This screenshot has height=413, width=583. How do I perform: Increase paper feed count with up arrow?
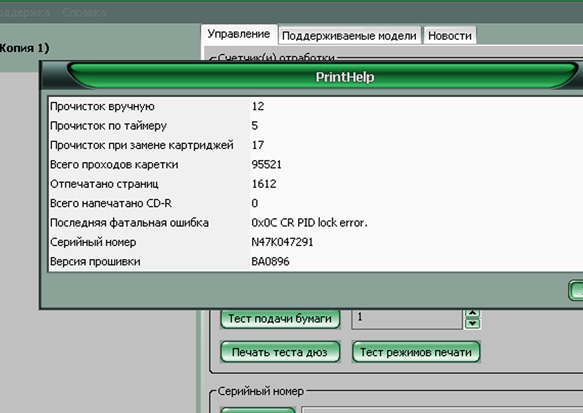tap(472, 313)
